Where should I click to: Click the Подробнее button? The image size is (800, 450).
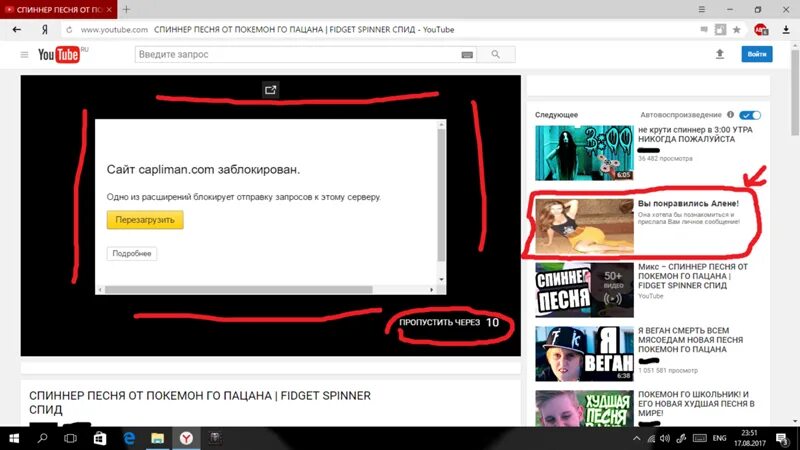coord(132,254)
